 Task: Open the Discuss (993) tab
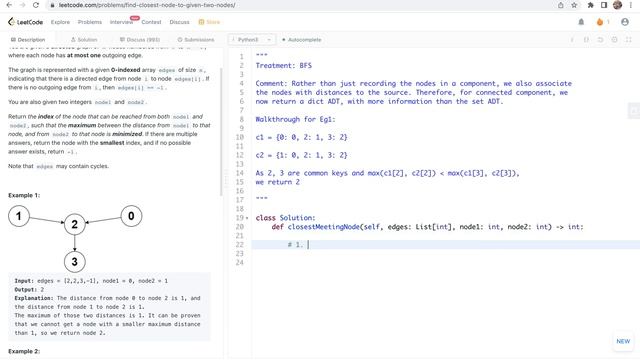140,40
